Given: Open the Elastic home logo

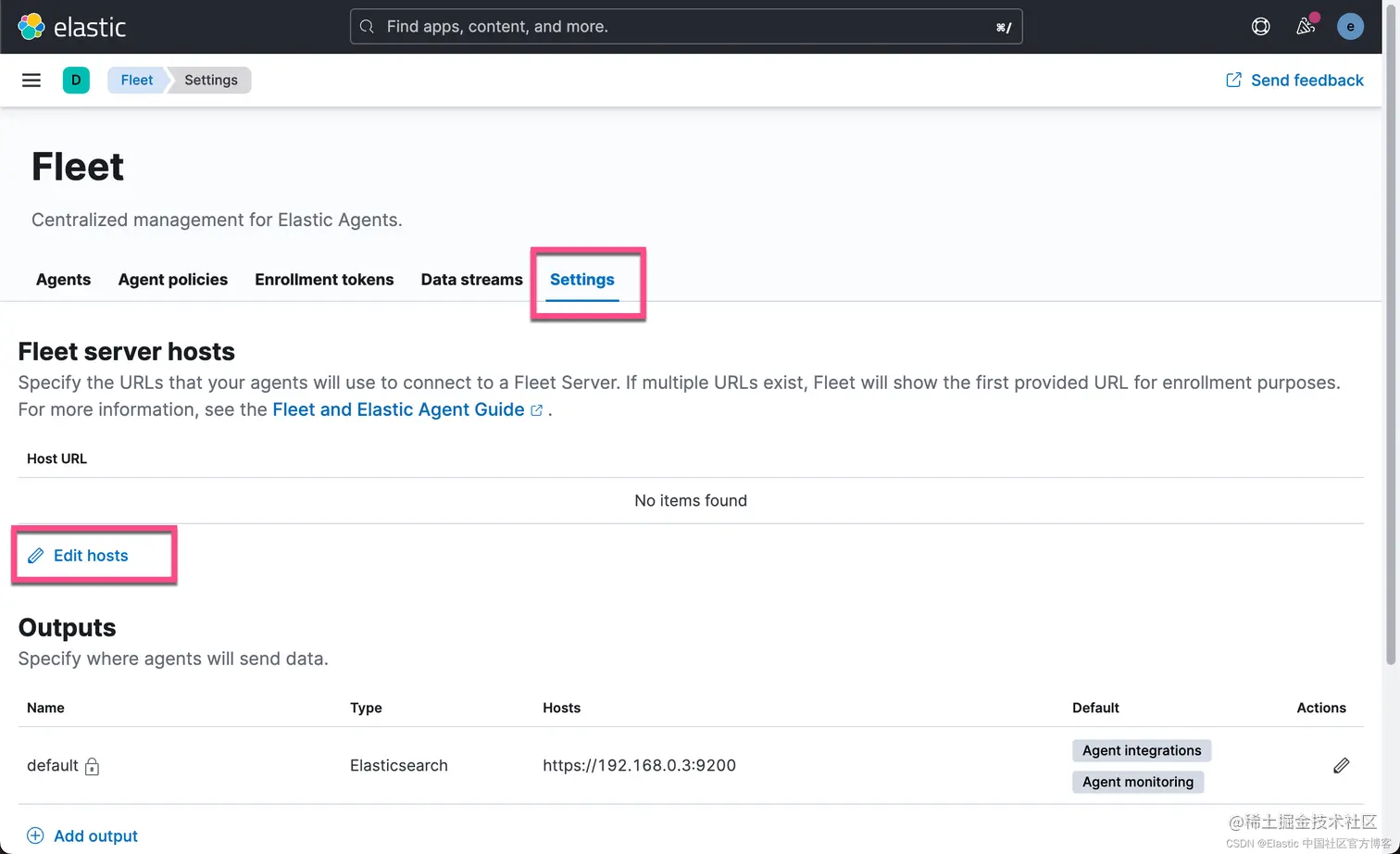Looking at the screenshot, I should 71,27.
